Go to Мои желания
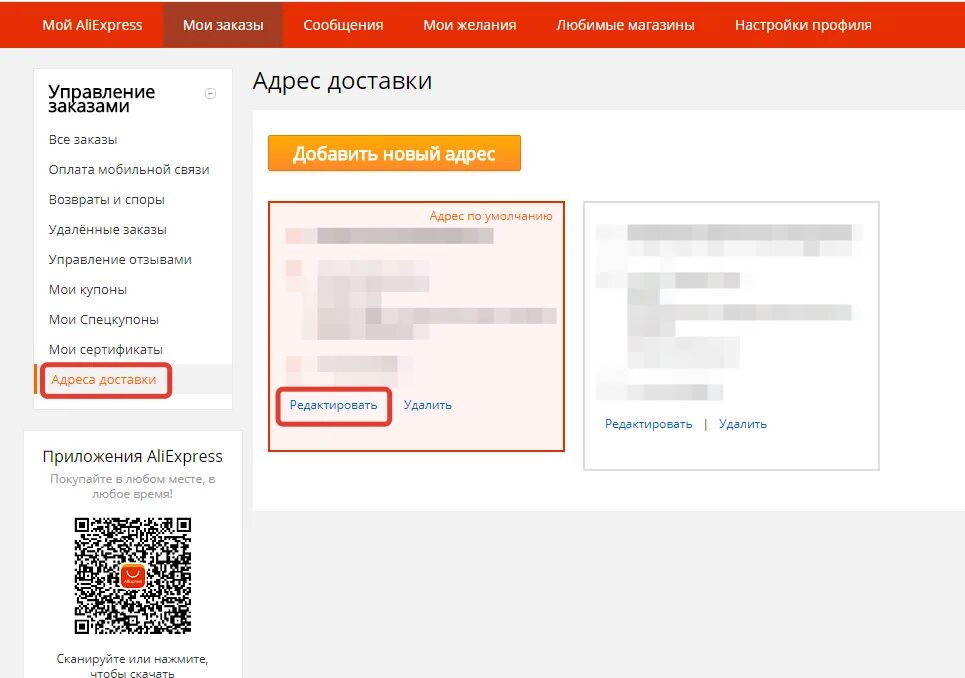Screen dimensions: 965x678 pyautogui.click(x=469, y=24)
